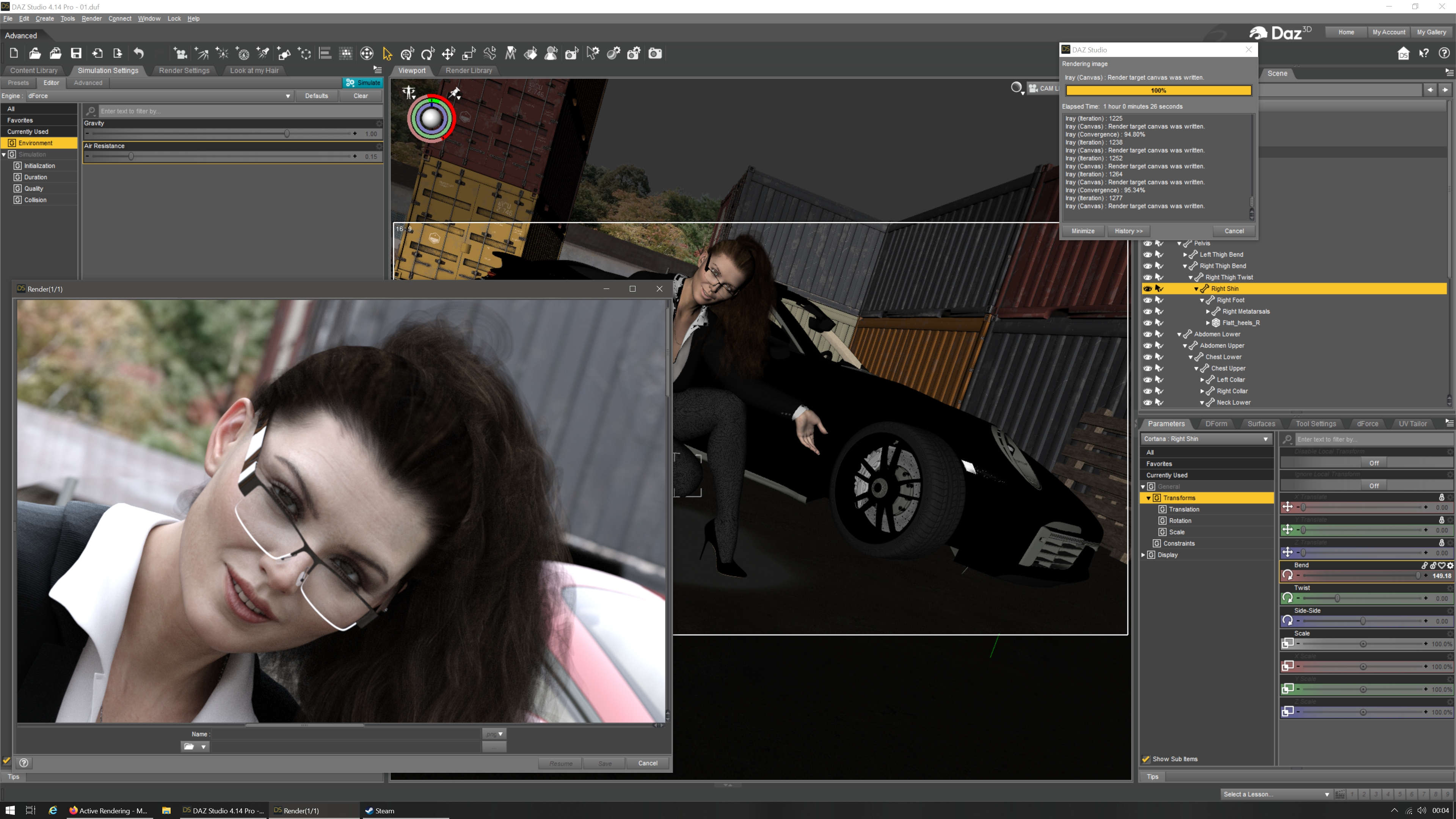The image size is (1456, 819).
Task: Click the Create new point light icon
Action: click(x=222, y=53)
